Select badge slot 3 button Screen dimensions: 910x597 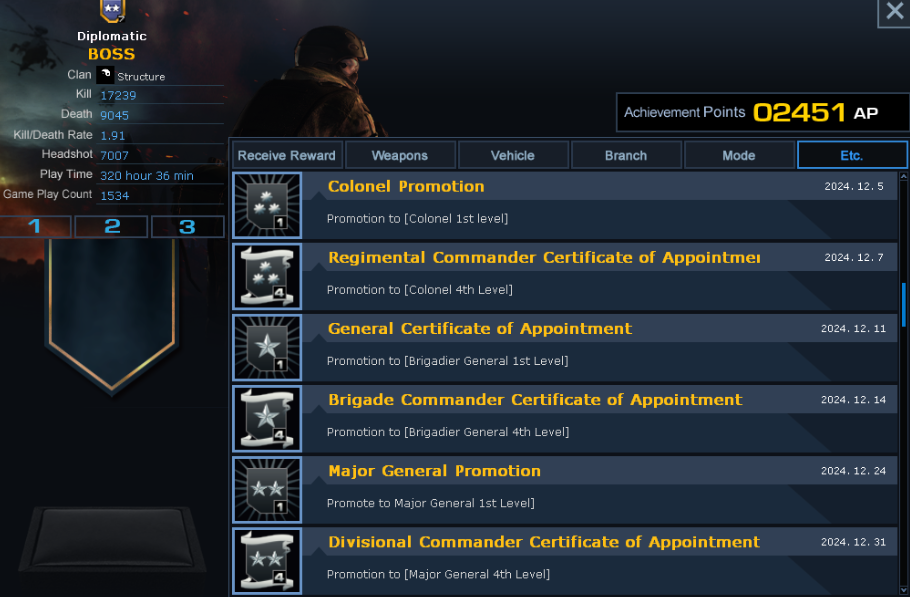click(187, 226)
